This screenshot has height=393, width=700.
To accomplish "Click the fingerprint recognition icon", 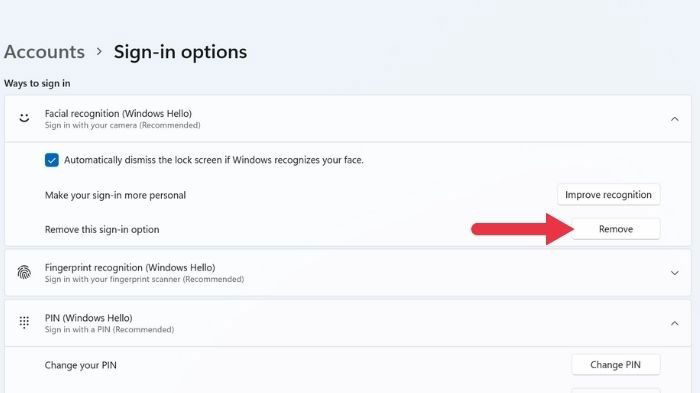I will (x=24, y=272).
